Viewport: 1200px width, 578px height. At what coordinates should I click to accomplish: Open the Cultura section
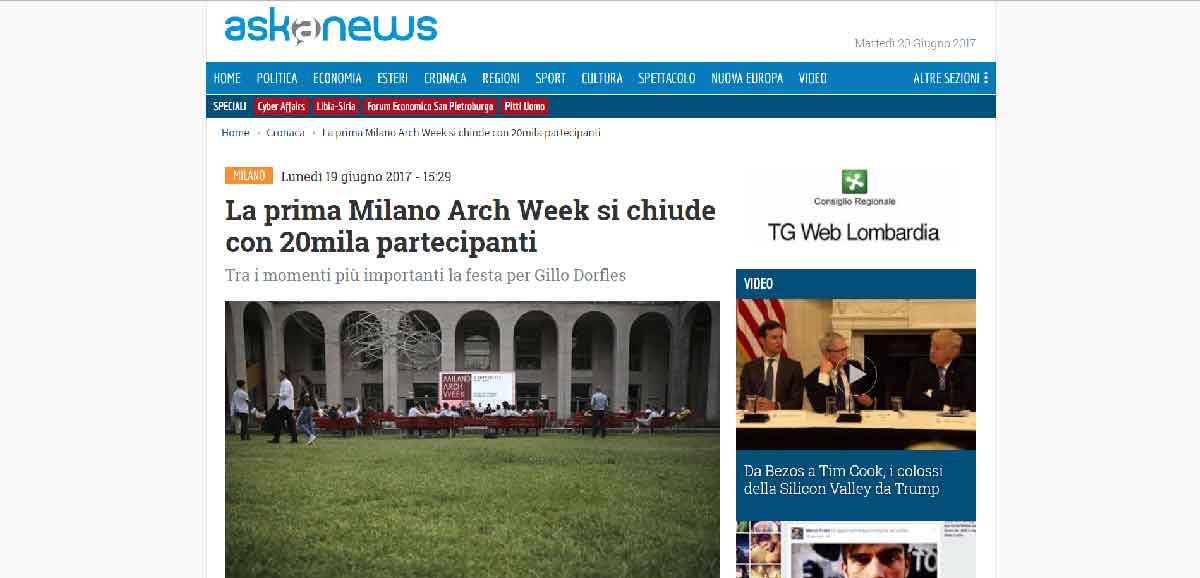click(x=602, y=78)
